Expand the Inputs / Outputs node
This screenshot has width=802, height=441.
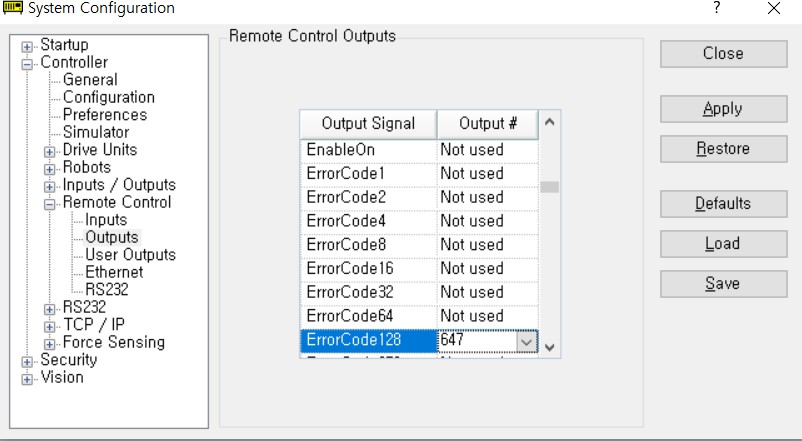[x=49, y=187]
